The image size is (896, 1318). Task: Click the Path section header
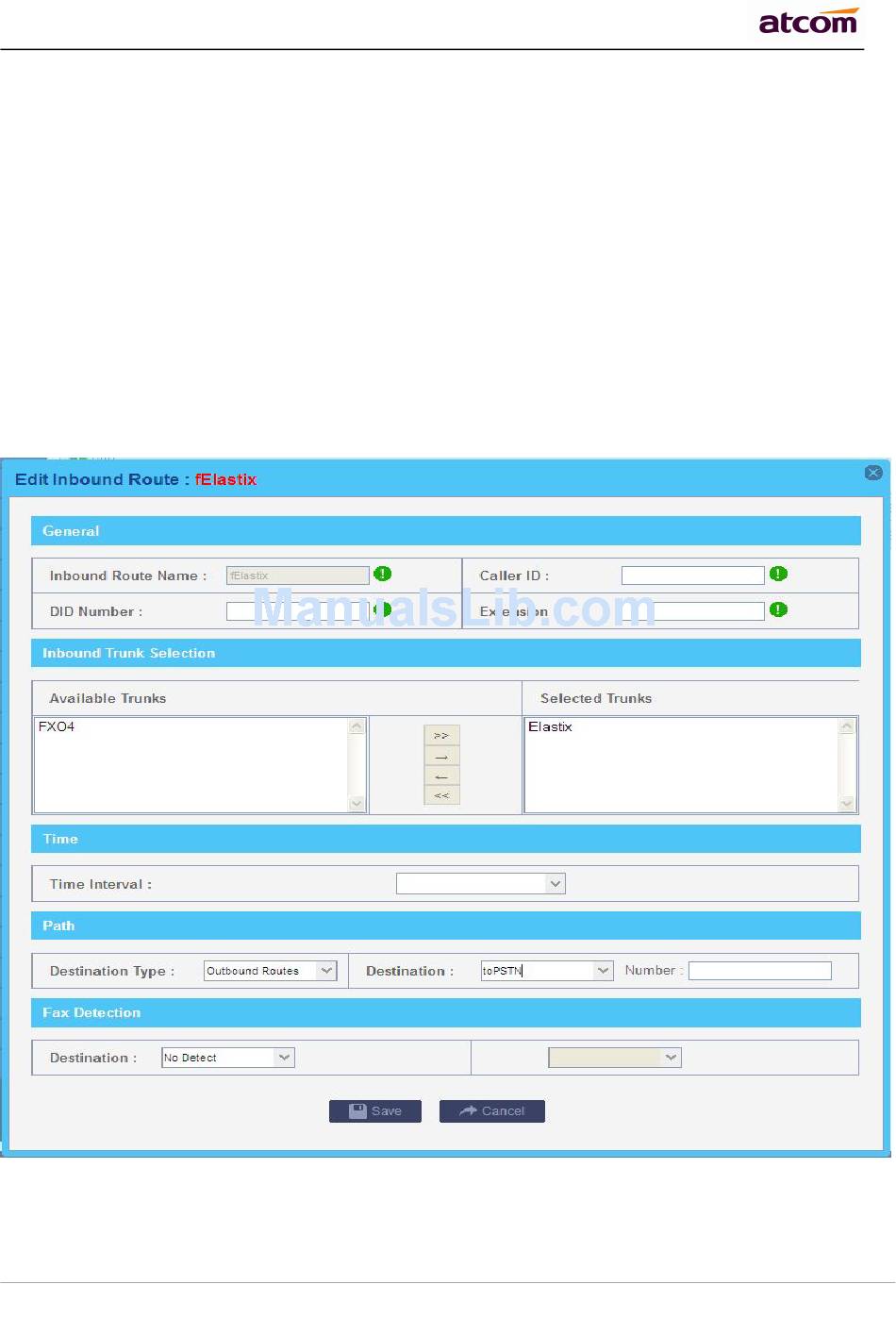446,926
